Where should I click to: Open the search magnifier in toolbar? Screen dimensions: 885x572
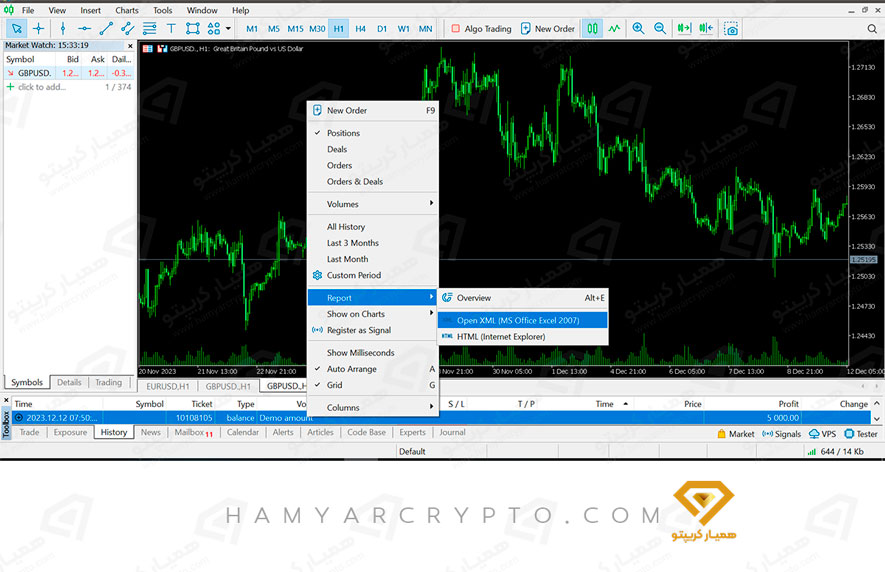(872, 29)
